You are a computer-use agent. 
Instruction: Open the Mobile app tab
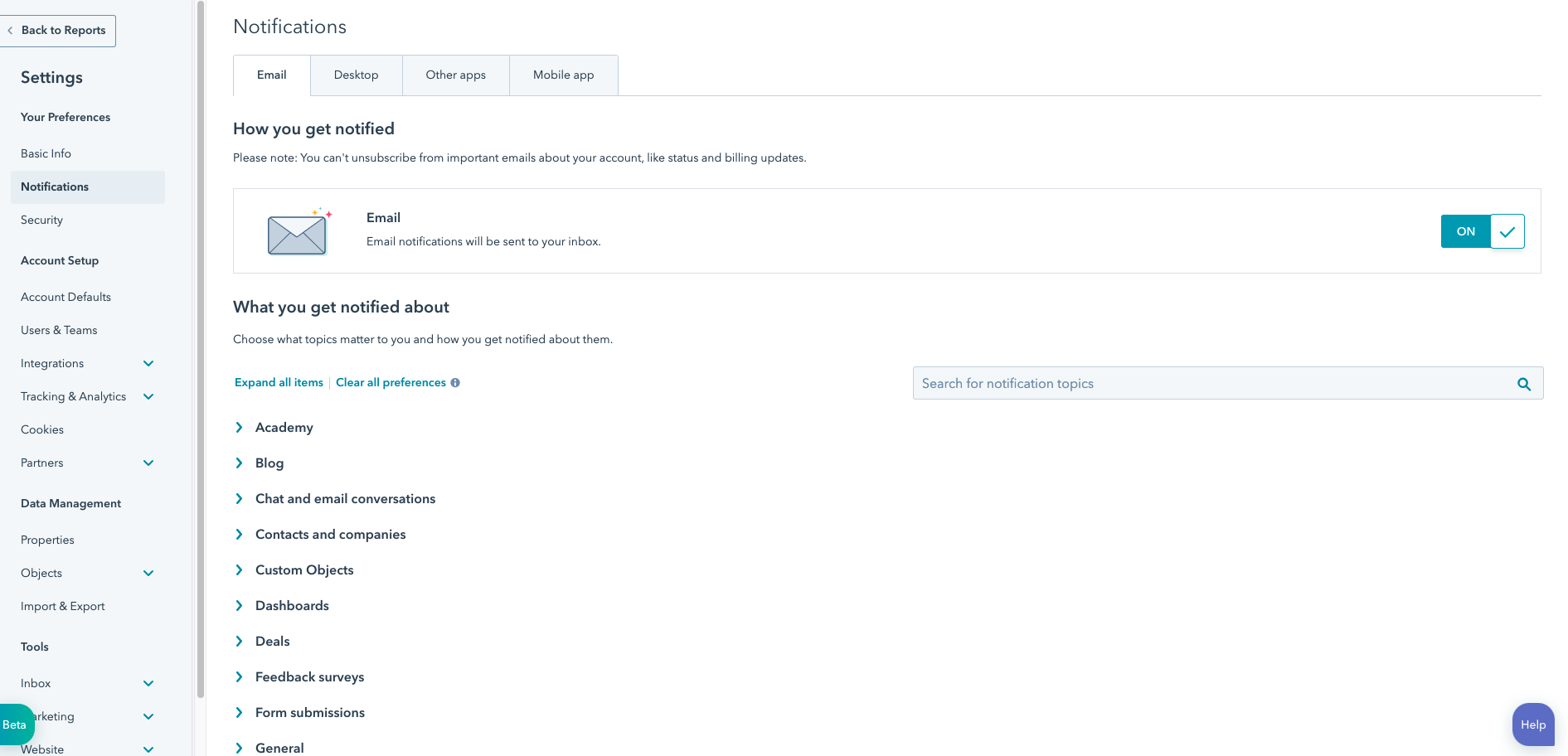pos(563,75)
